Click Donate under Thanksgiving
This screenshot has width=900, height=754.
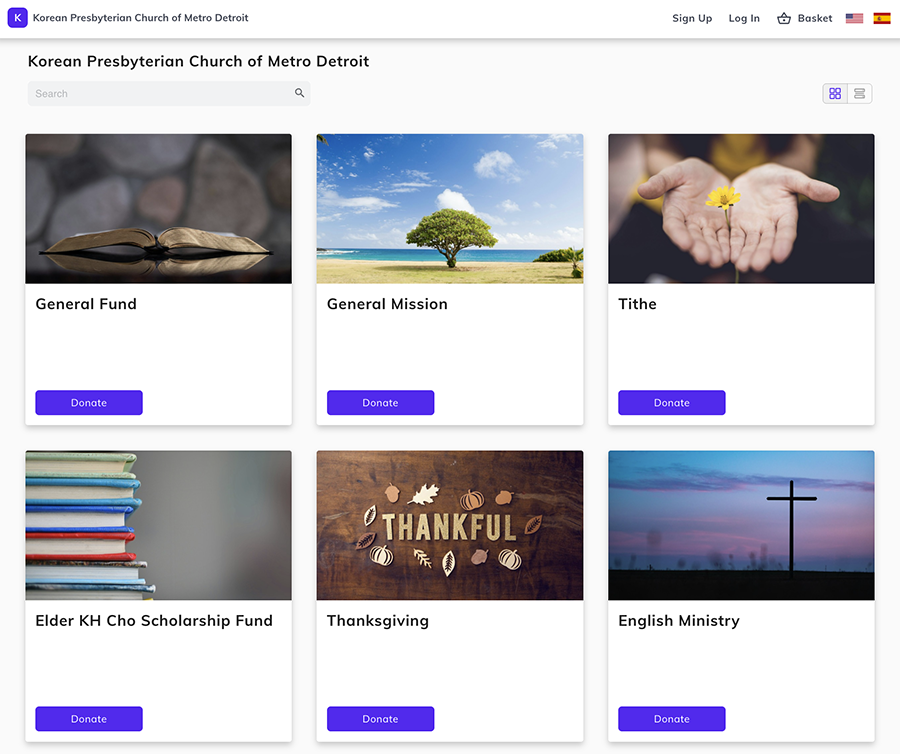[x=380, y=719]
